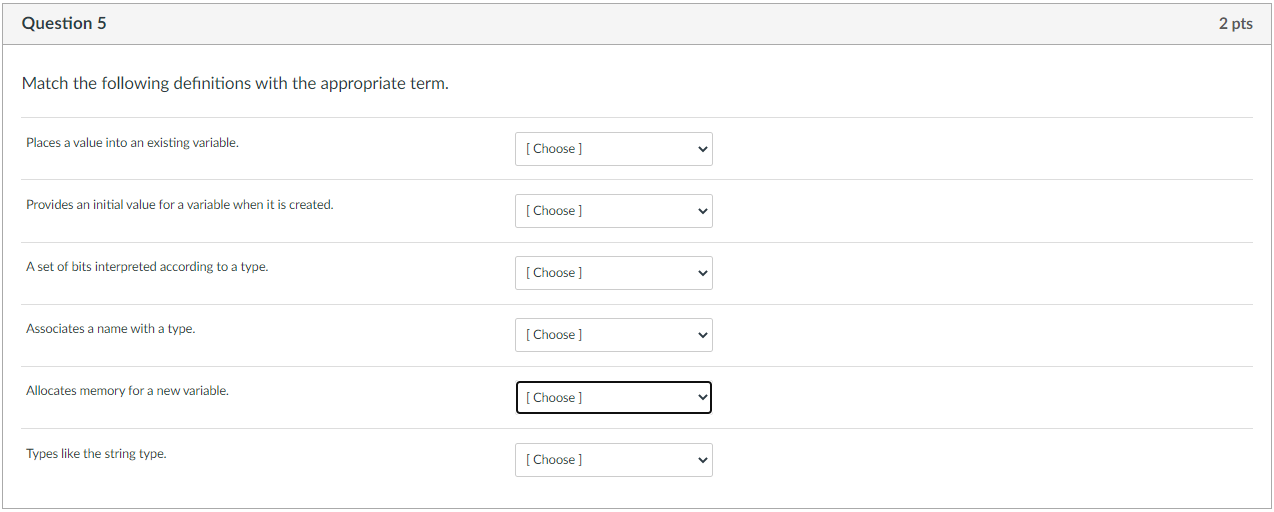This screenshot has height=512, width=1274.
Task: Click the '2 pts' point value label
Action: (1235, 24)
